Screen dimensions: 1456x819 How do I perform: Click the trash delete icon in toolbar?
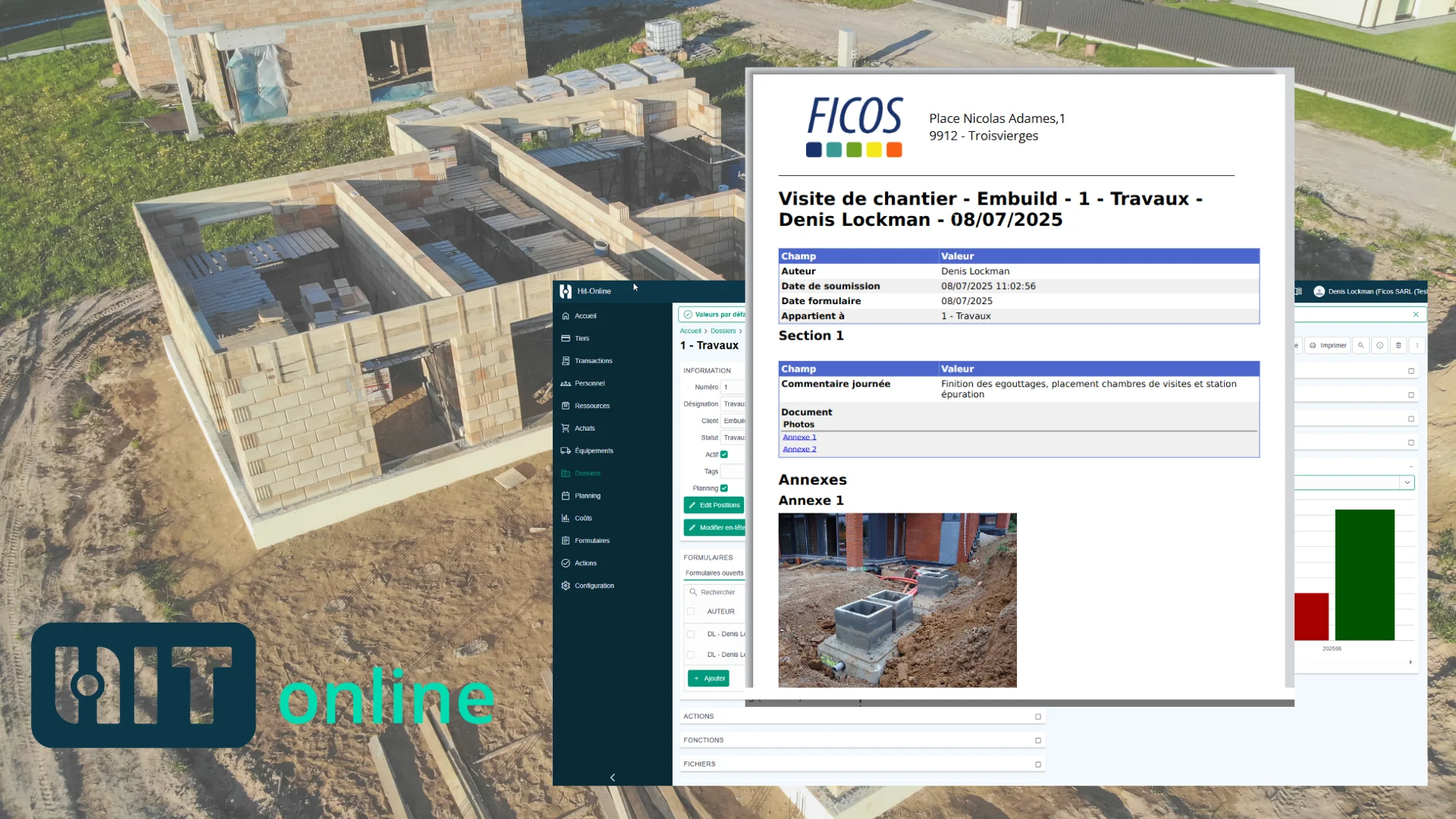[1398, 345]
